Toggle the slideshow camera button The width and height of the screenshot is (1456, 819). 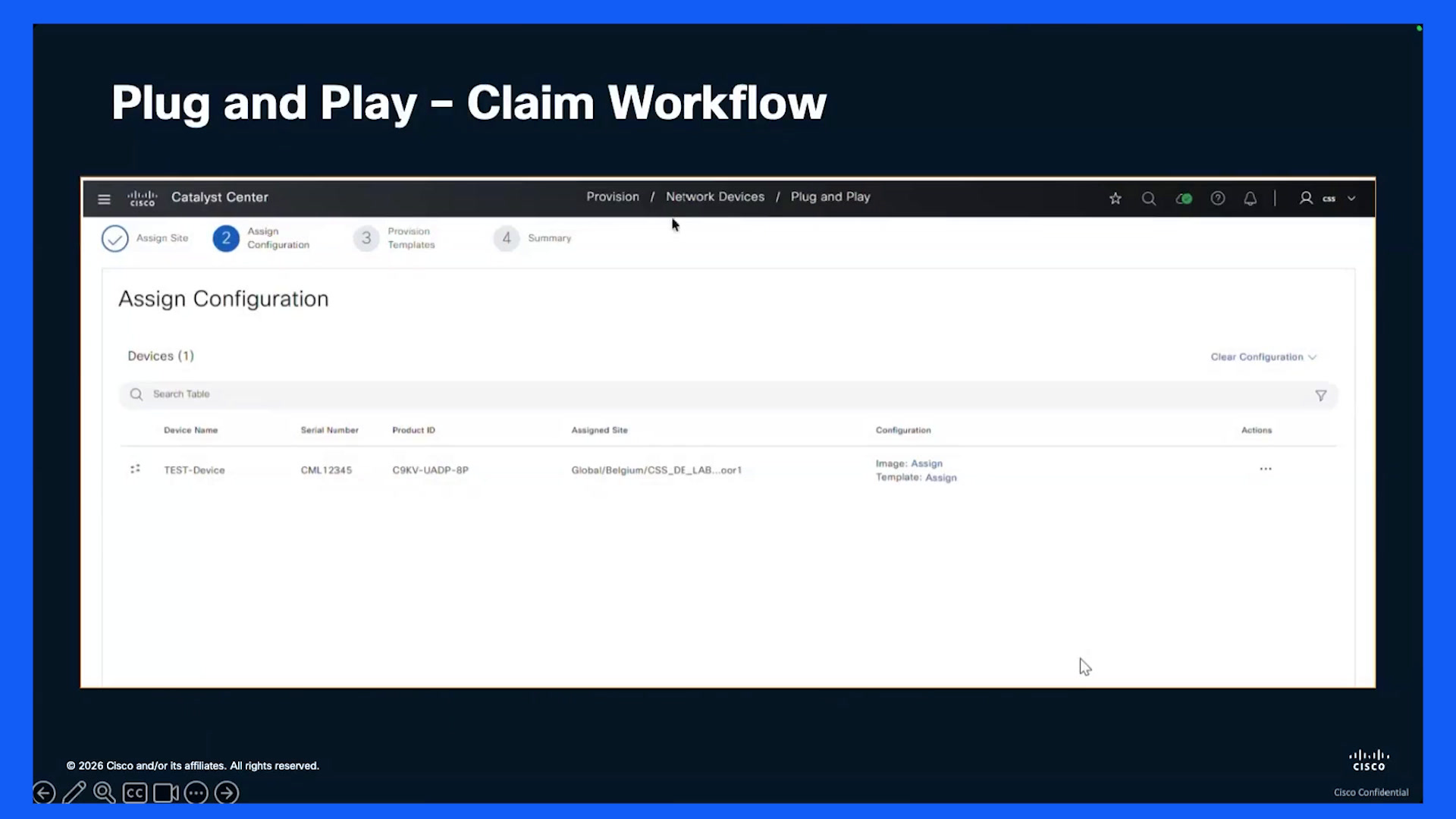(165, 793)
